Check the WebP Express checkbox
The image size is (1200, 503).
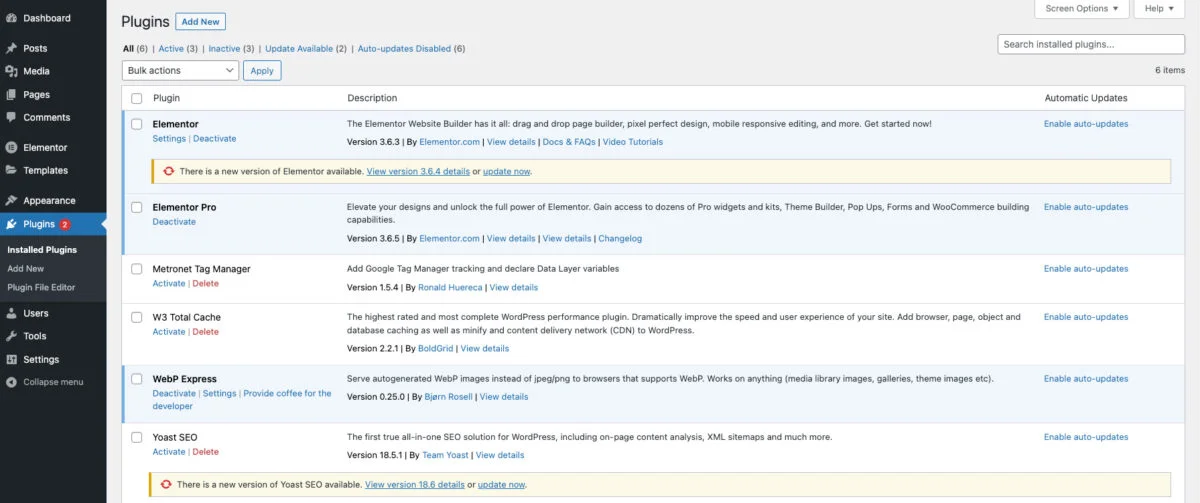click(137, 379)
